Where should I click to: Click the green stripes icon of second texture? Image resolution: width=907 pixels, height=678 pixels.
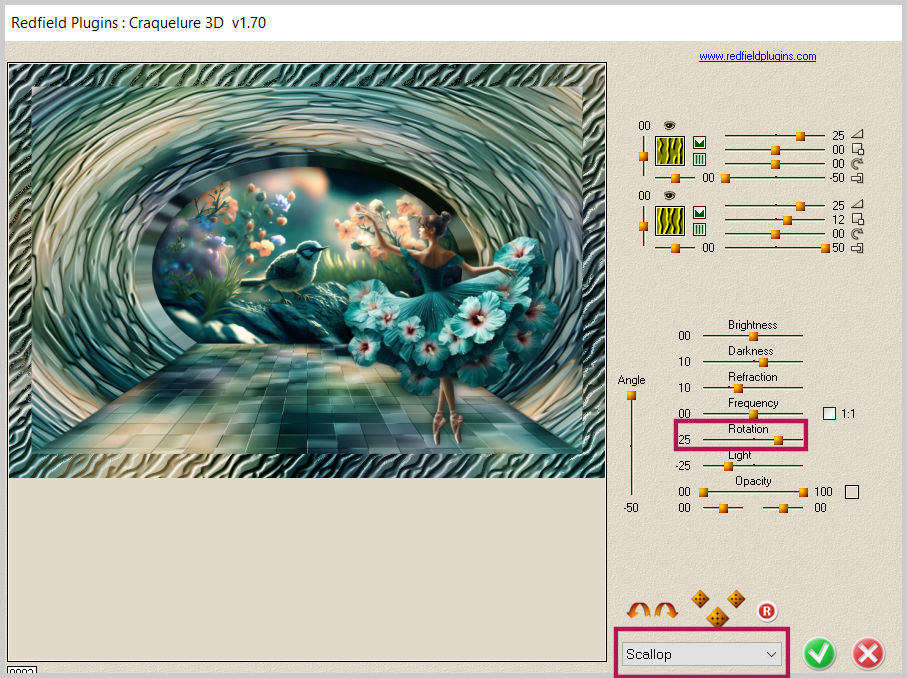point(699,229)
